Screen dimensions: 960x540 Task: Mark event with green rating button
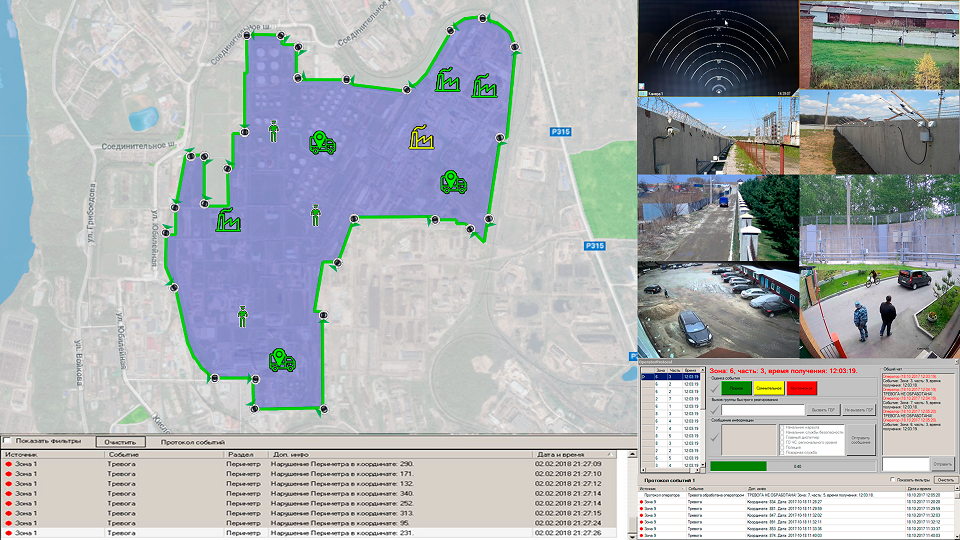[x=736, y=388]
